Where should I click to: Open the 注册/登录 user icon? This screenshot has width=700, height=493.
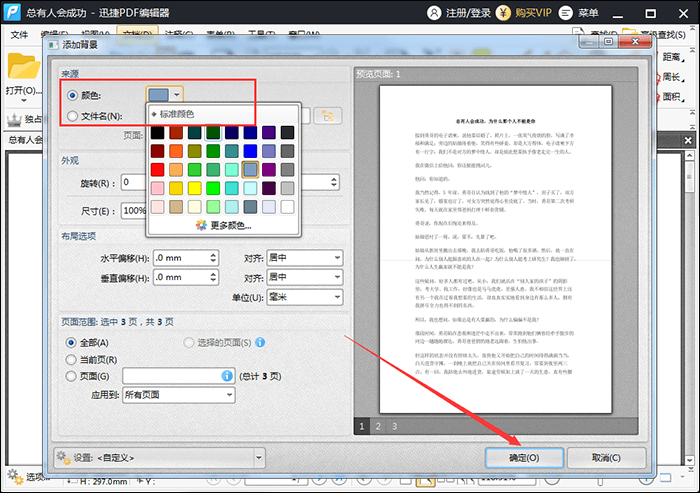[434, 13]
